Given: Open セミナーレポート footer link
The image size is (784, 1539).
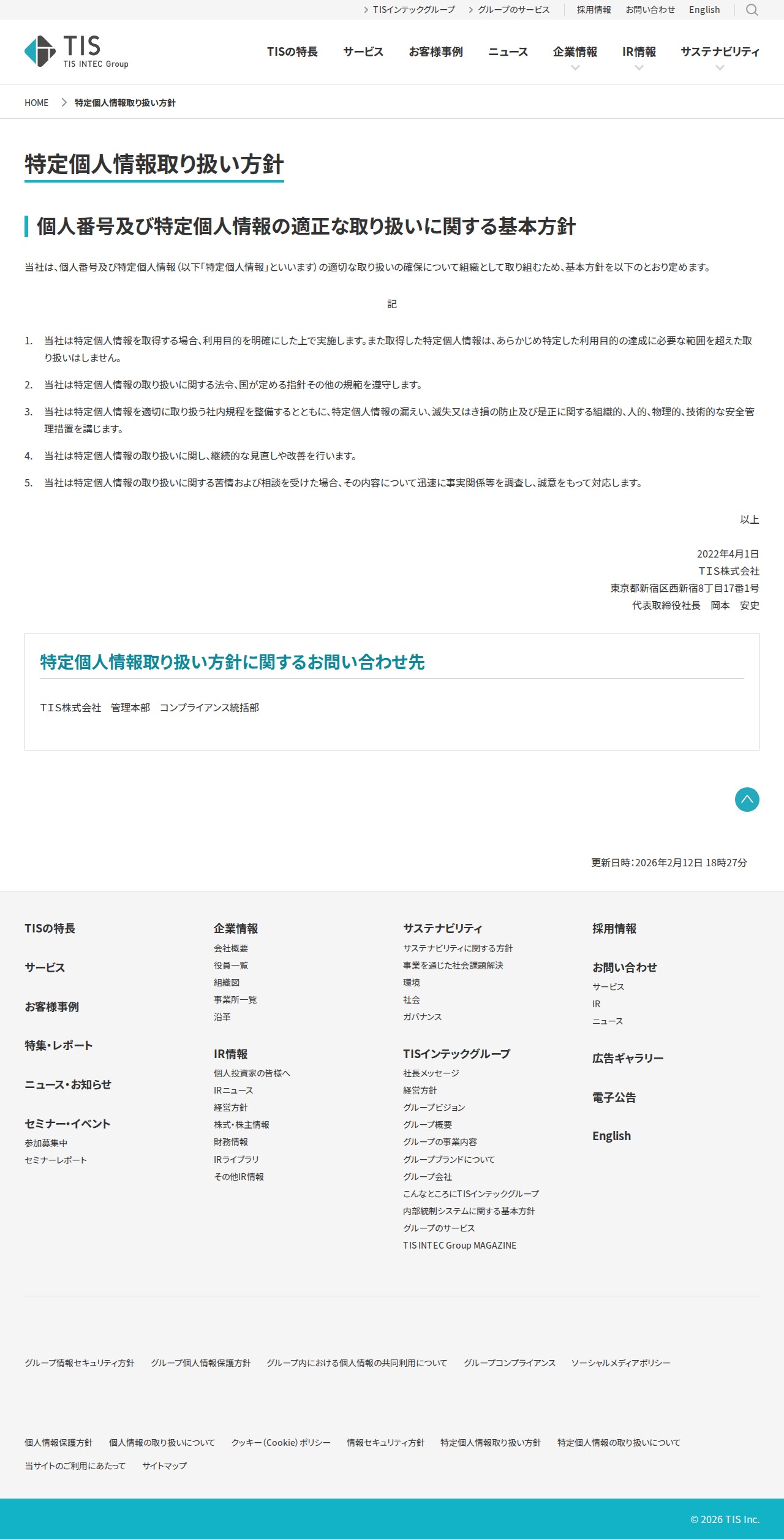Looking at the screenshot, I should [x=56, y=1160].
